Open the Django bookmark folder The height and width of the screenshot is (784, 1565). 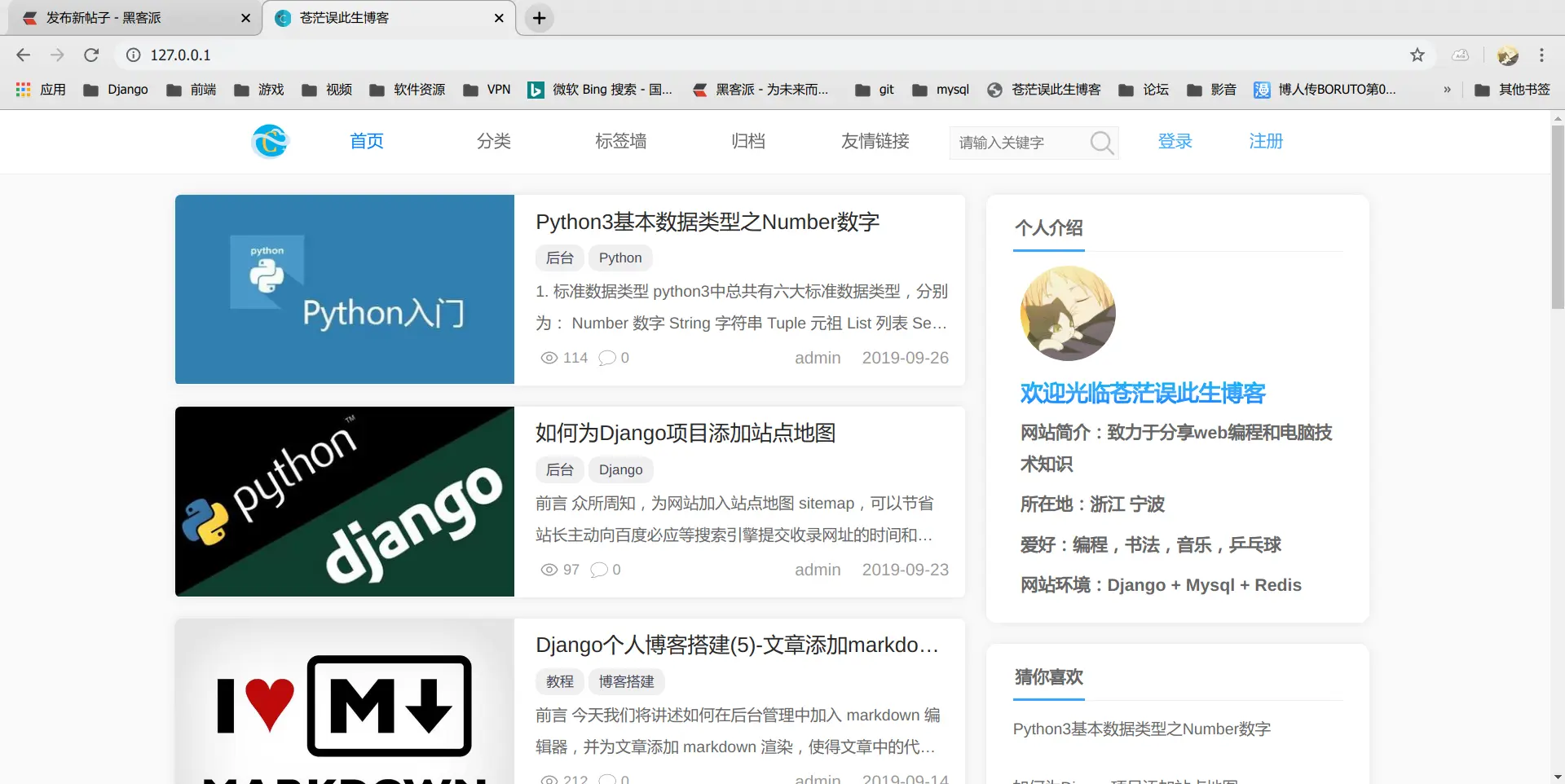[116, 90]
